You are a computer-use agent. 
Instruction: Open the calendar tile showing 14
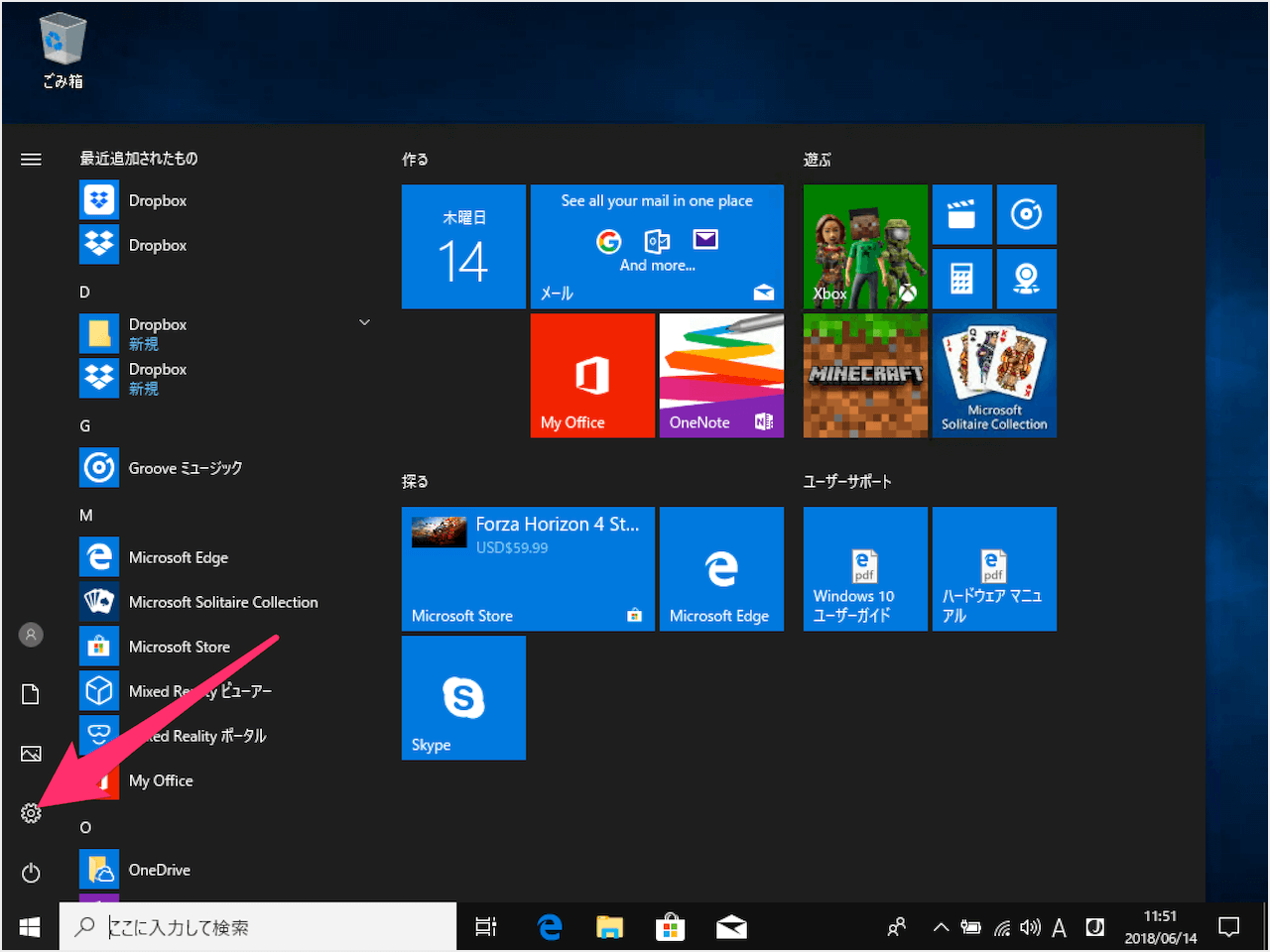click(463, 247)
